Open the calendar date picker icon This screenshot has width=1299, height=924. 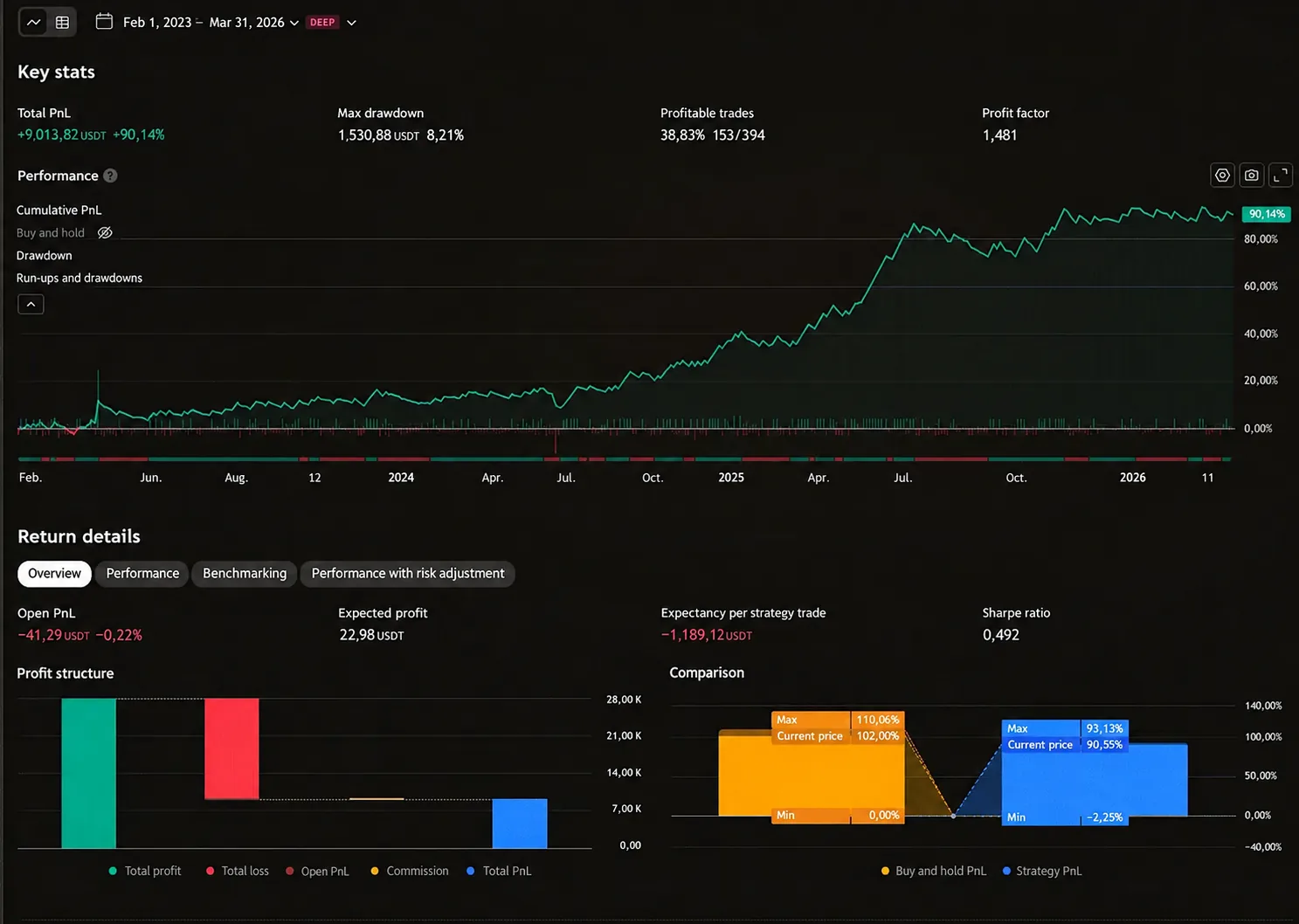click(104, 22)
